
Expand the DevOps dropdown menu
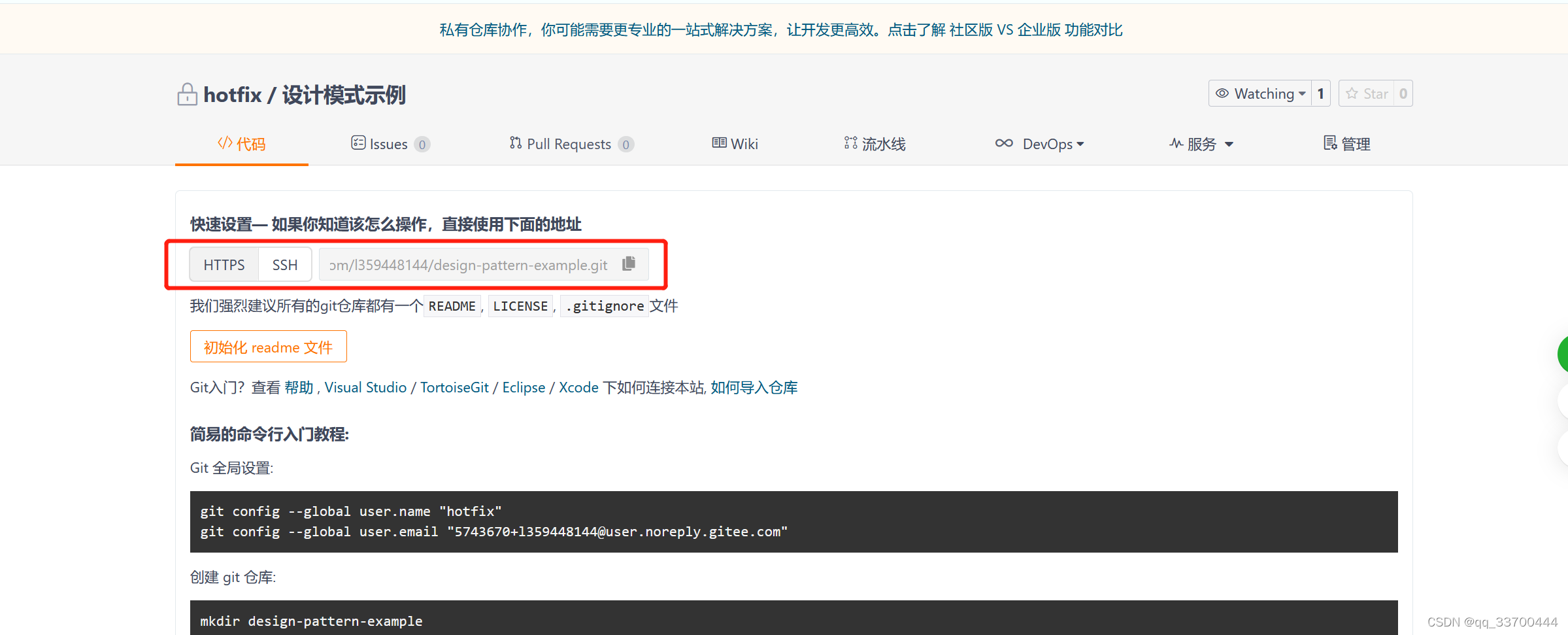click(1080, 144)
